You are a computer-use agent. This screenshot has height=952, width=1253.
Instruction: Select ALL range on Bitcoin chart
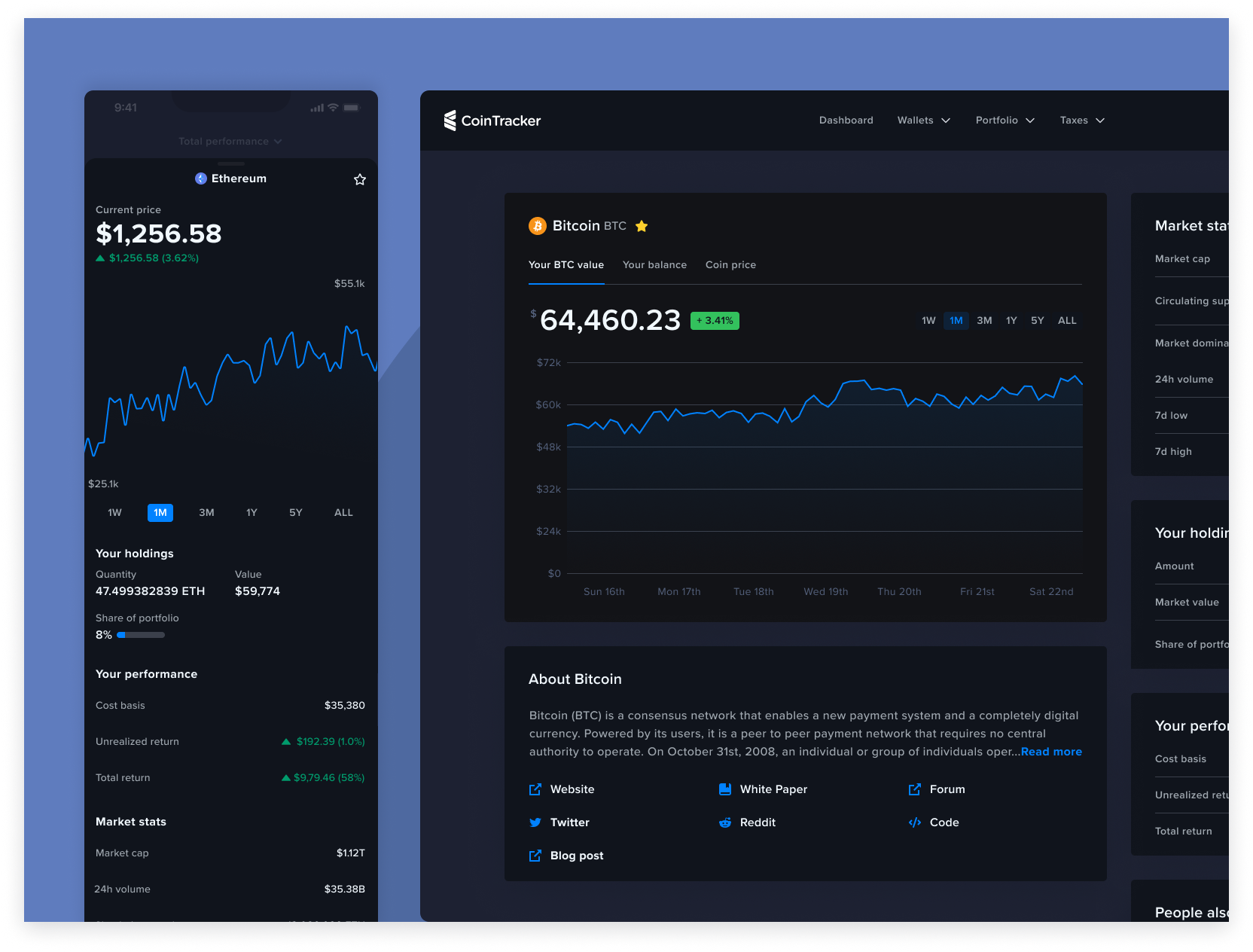click(x=1067, y=321)
